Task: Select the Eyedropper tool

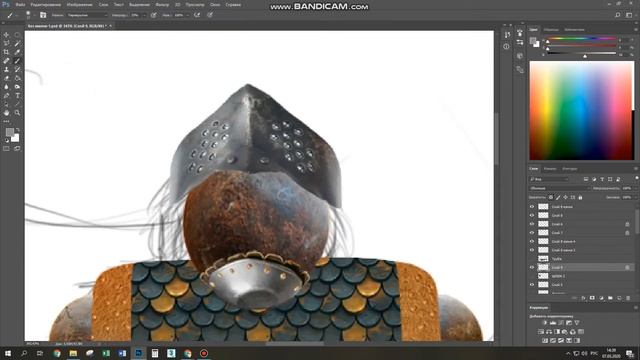Action: tap(17, 52)
